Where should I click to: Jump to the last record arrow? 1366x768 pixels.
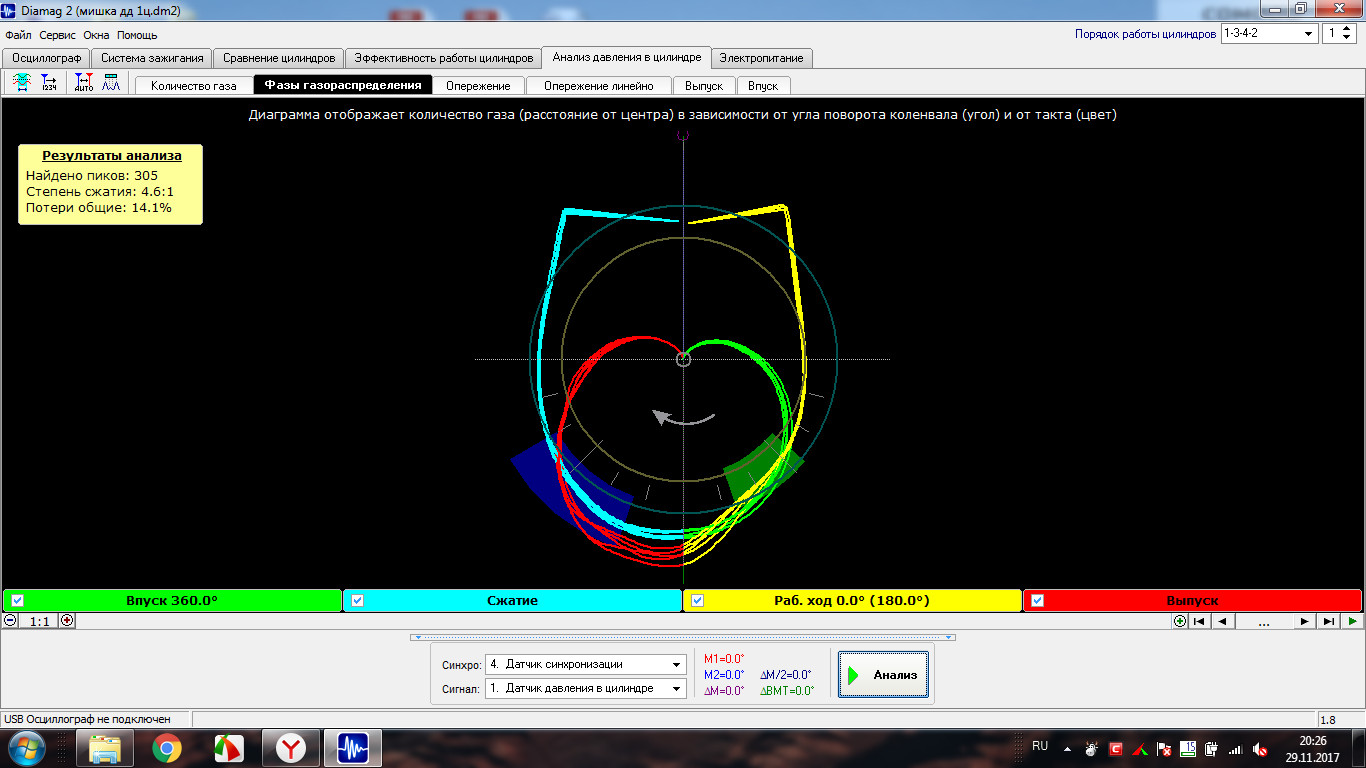[1328, 621]
